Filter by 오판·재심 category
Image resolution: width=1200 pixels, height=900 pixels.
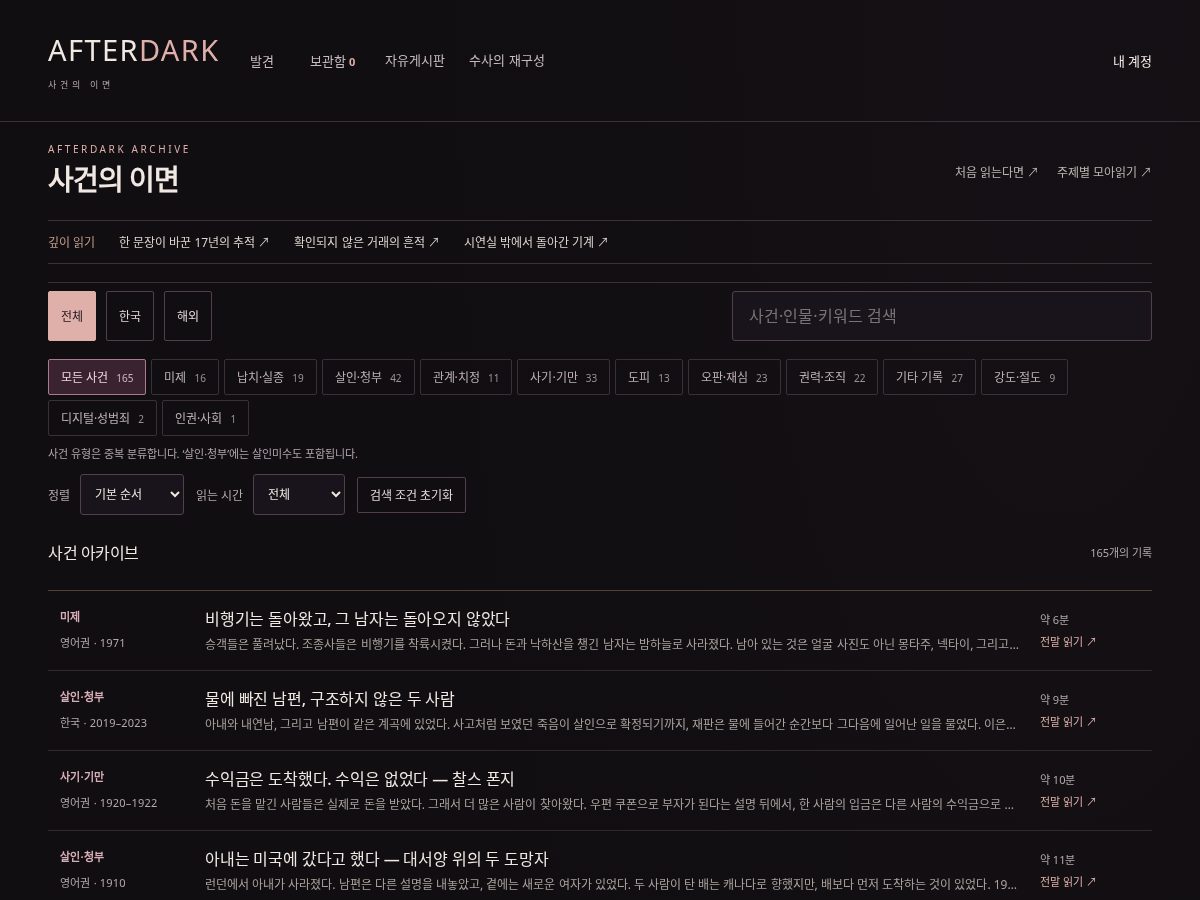(x=734, y=377)
